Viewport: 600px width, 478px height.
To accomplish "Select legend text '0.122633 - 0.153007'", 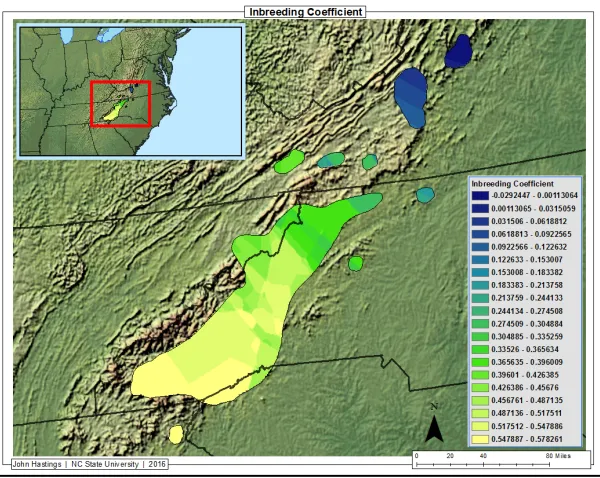I will [527, 259].
